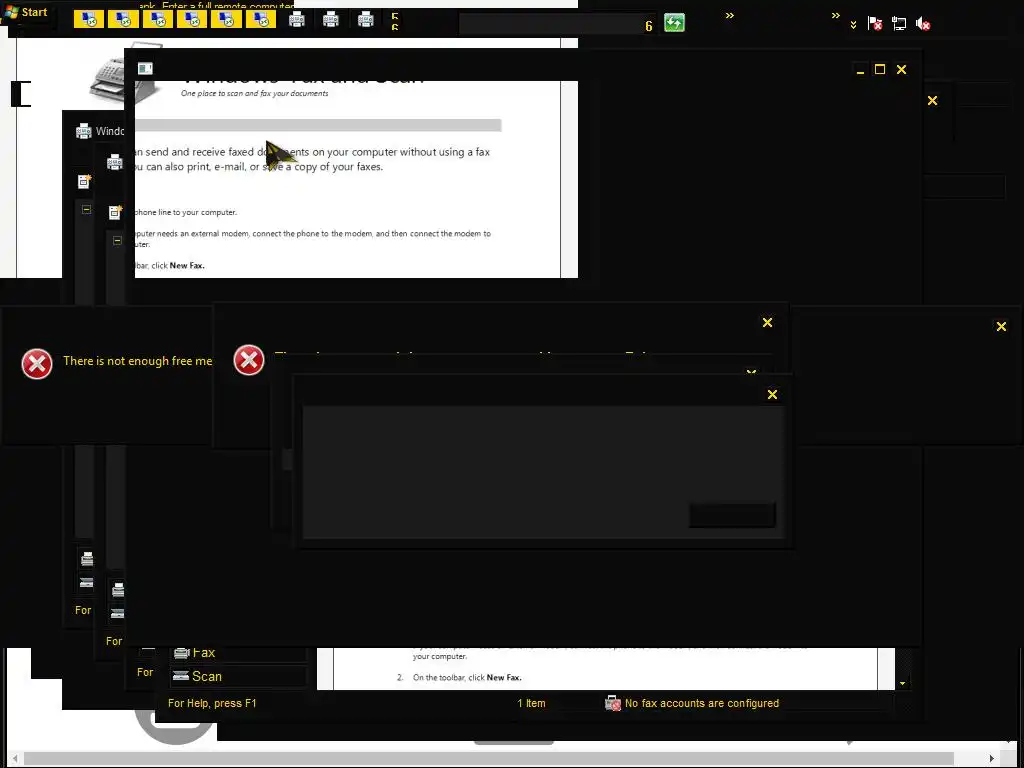Click the horizontal scrollbar left arrow
This screenshot has height=768, width=1024.
[x=14, y=759]
